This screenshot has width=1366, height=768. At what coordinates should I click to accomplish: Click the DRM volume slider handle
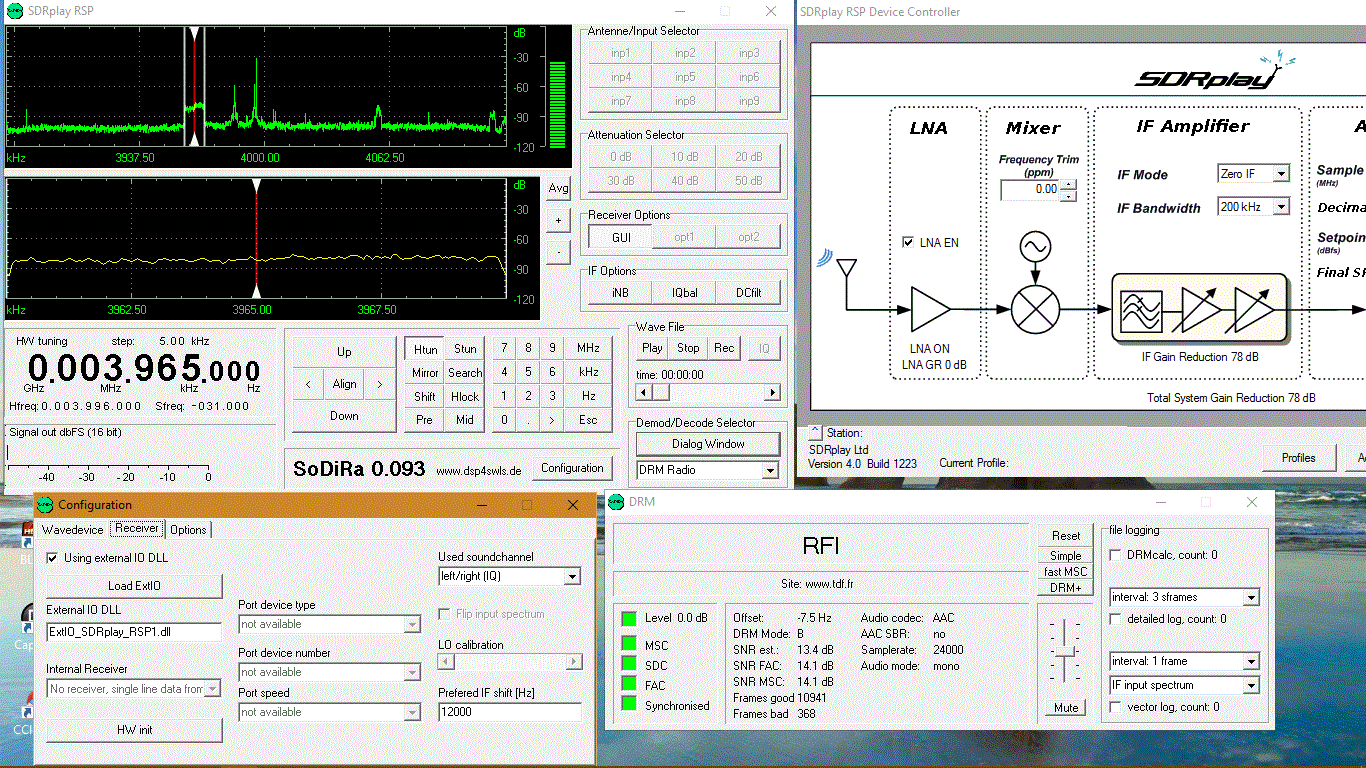(x=1066, y=652)
